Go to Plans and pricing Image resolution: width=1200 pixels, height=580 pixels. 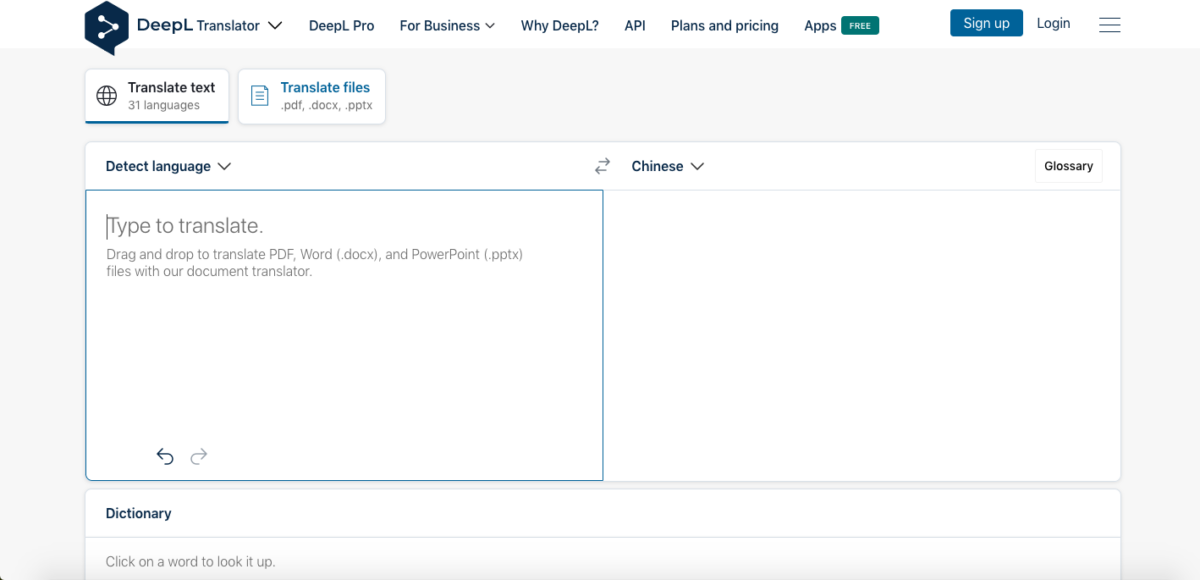(725, 26)
